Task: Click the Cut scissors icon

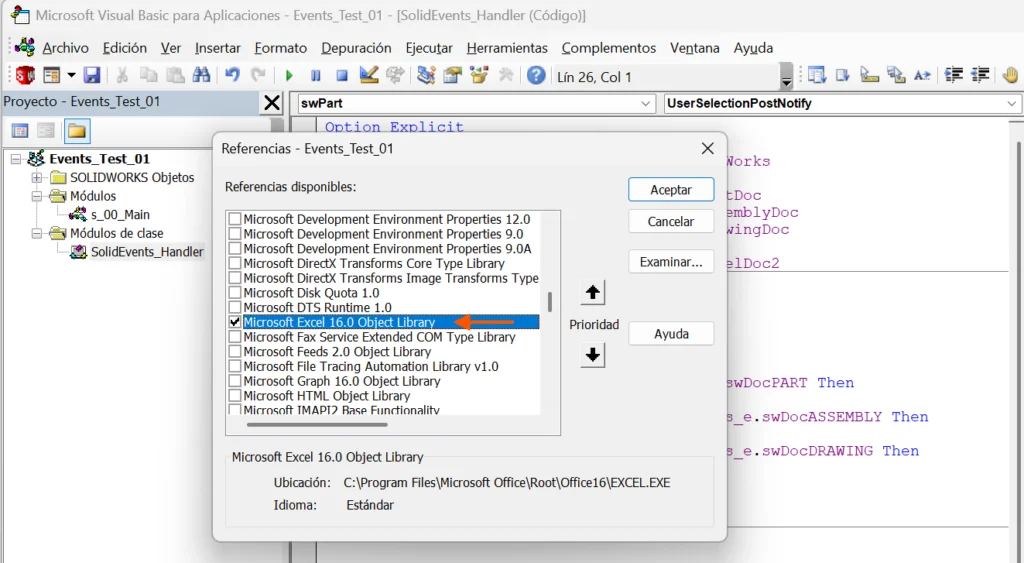Action: 122,76
